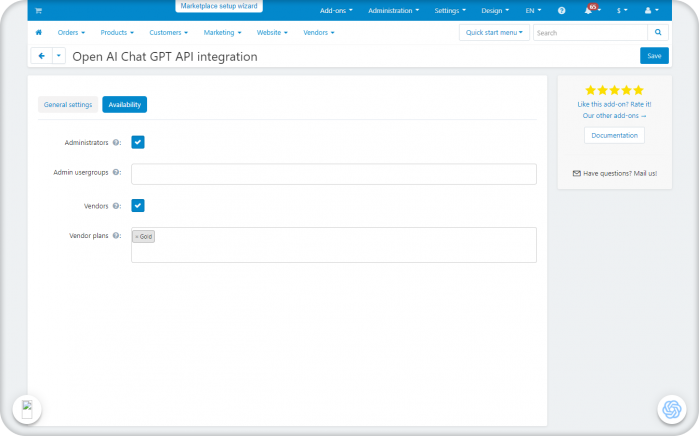Image resolution: width=700 pixels, height=436 pixels.
Task: Uncheck the Vendors checkbox
Action: click(x=138, y=206)
